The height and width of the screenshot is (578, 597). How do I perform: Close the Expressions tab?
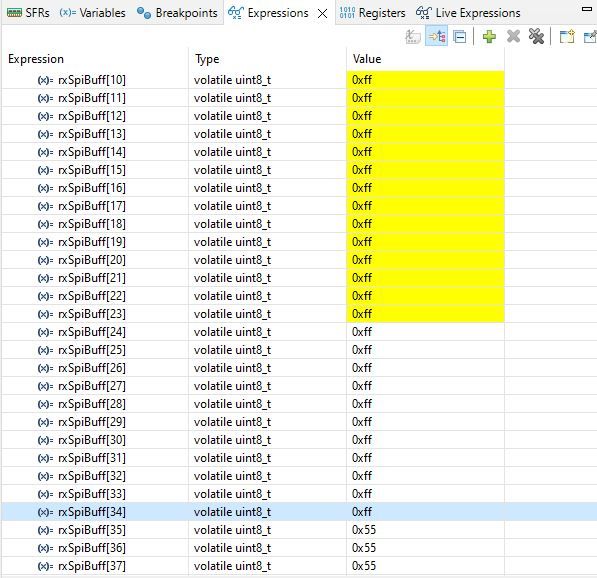point(322,14)
